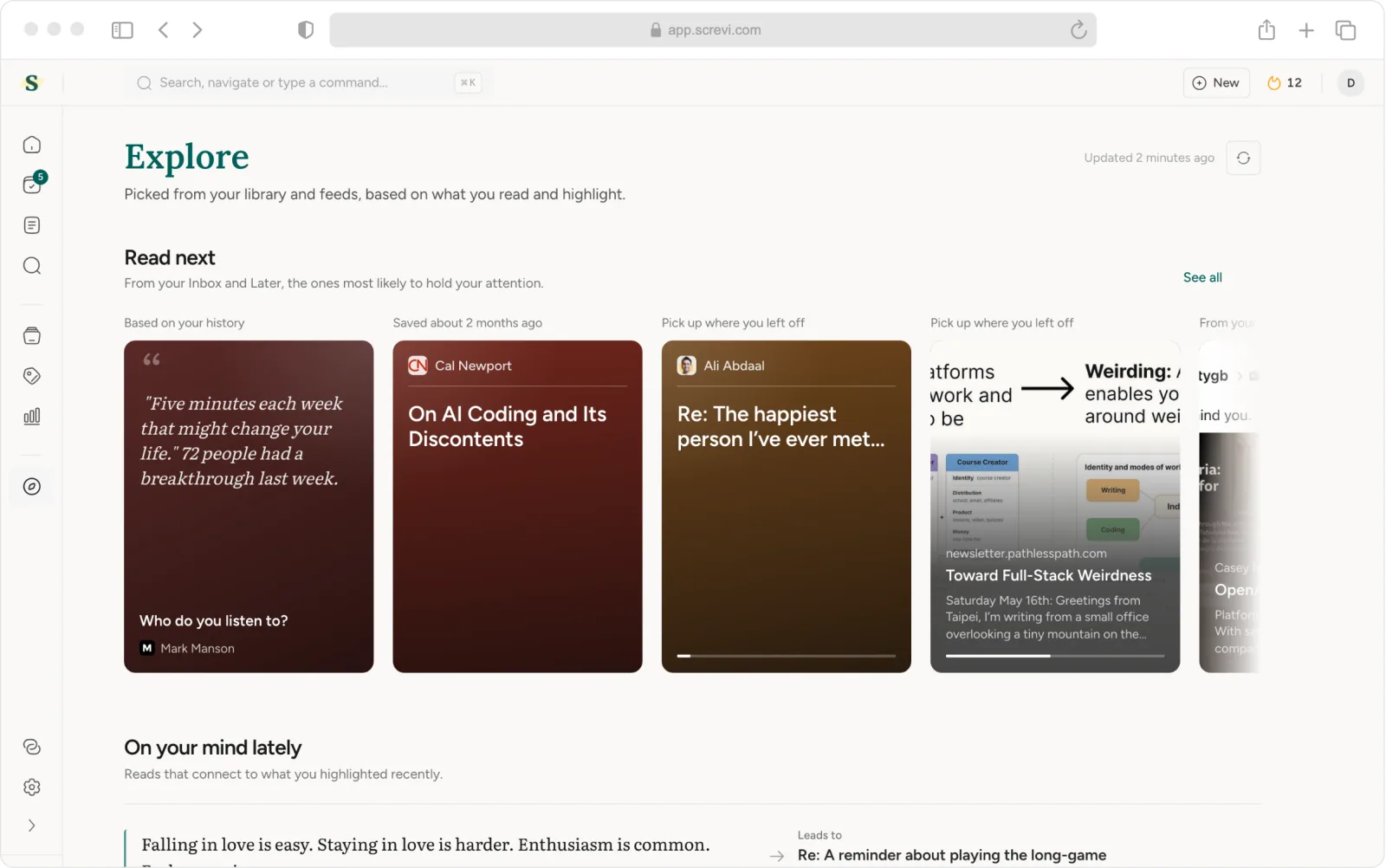Open the partially visible OpenAI card
Image resolution: width=1386 pixels, height=868 pixels.
pyautogui.click(x=1228, y=506)
